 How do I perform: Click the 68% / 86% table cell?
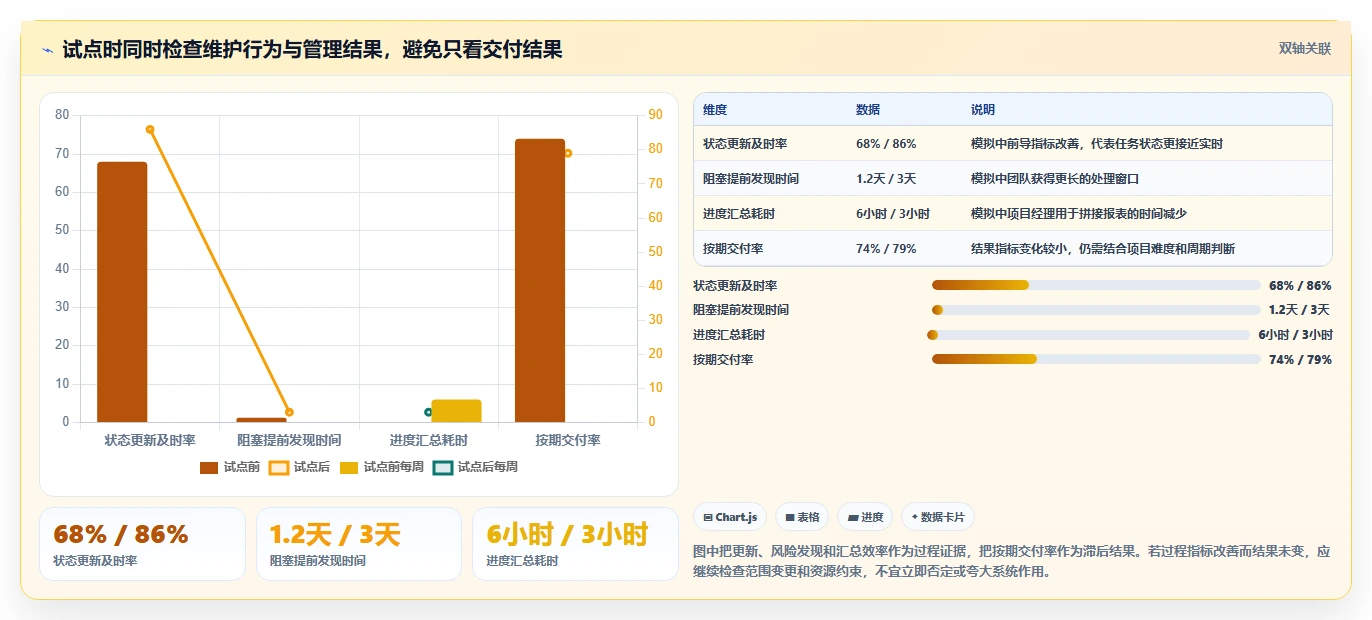[886, 144]
